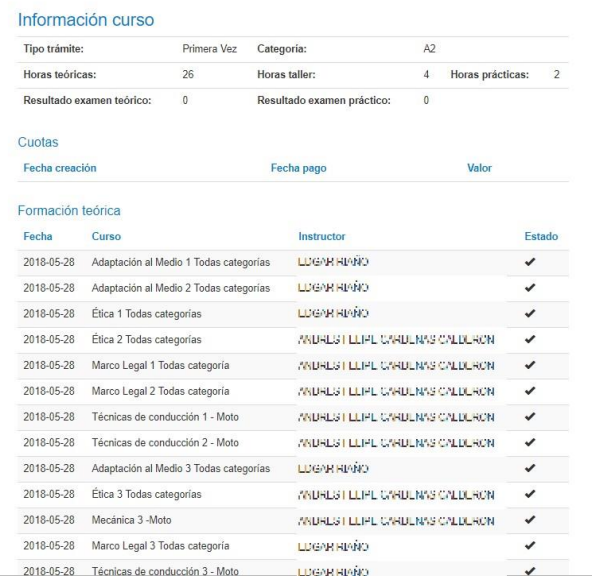Image resolution: width=592 pixels, height=576 pixels.
Task: Click the Información curso title
Action: pos(86,20)
